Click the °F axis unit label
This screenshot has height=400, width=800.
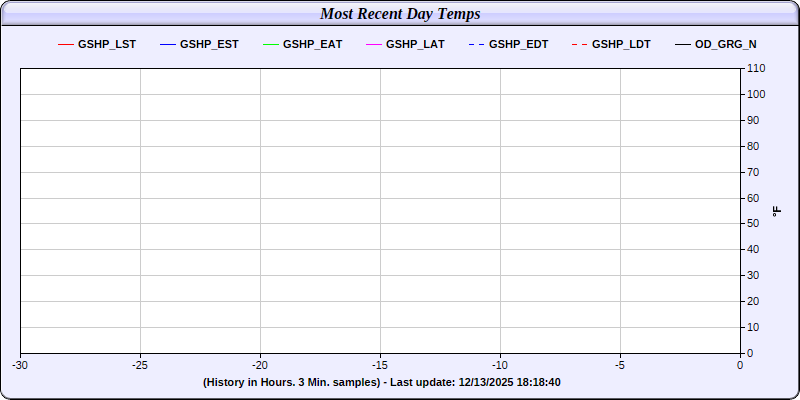click(777, 211)
